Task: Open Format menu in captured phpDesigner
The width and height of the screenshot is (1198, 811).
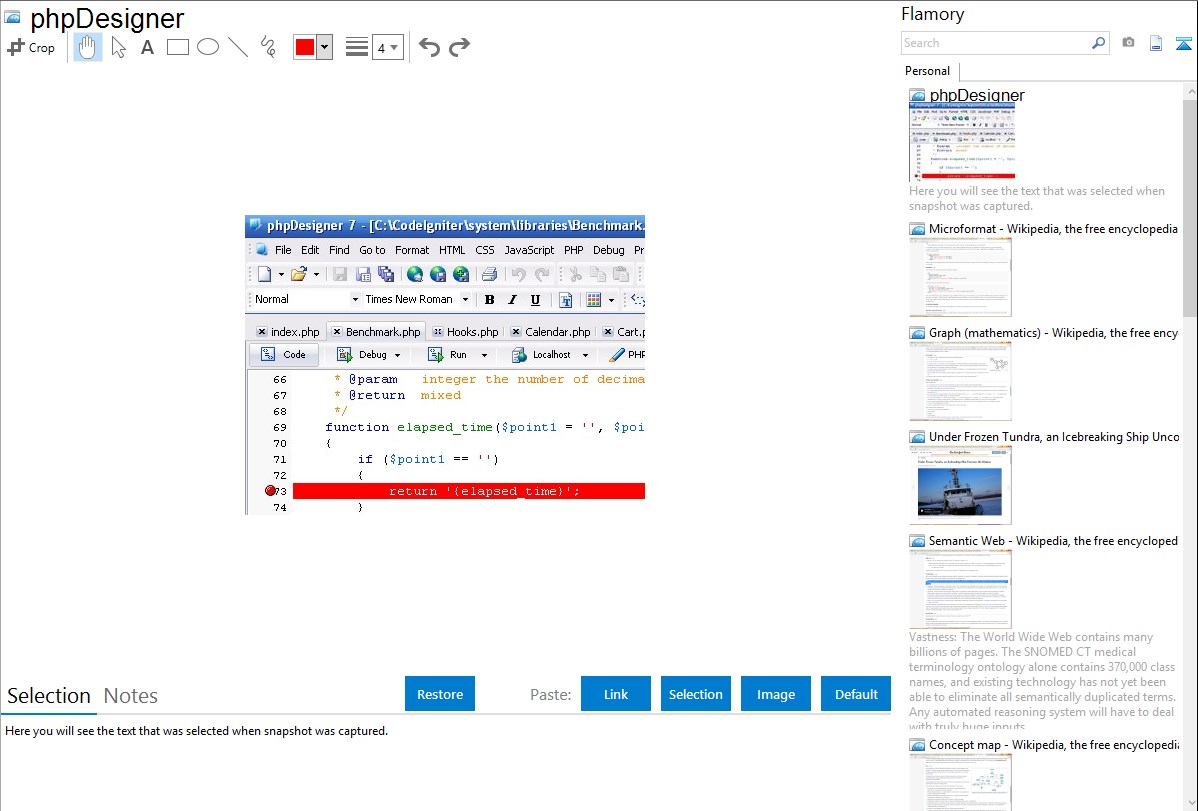Action: tap(412, 250)
